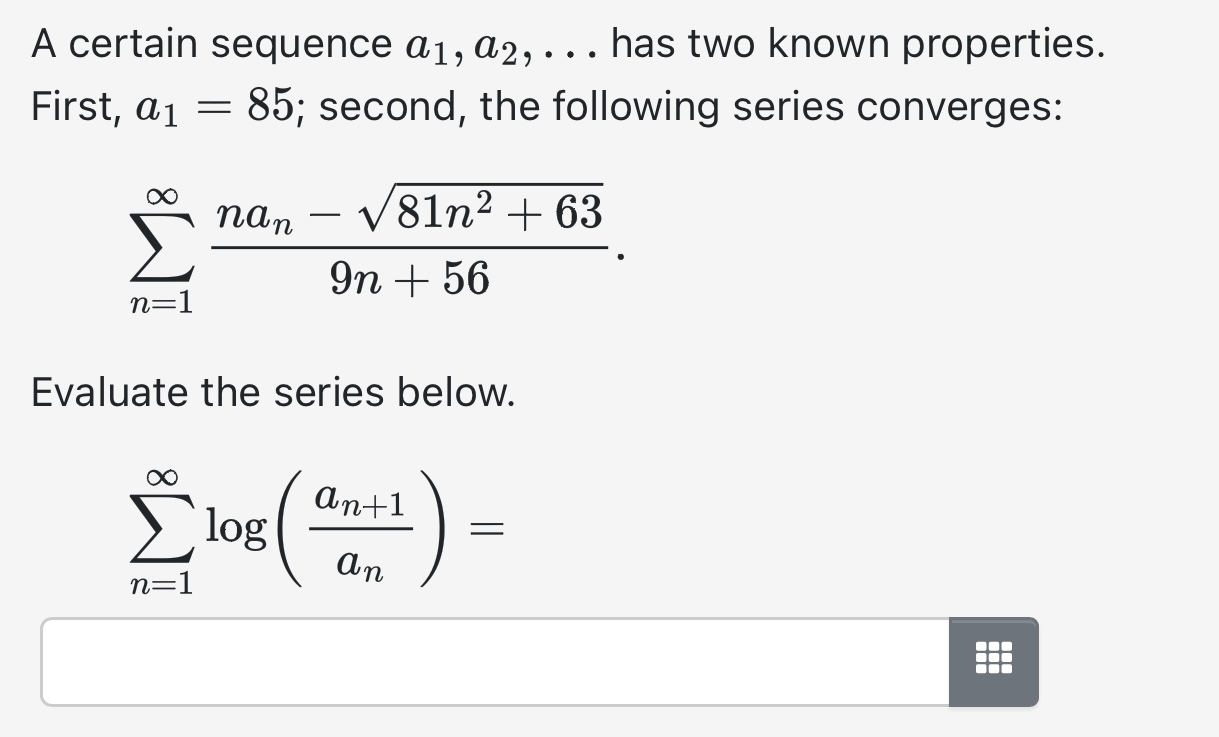Click the equals sign after the log series
Viewport: 1219px width, 737px height.
pos(487,528)
